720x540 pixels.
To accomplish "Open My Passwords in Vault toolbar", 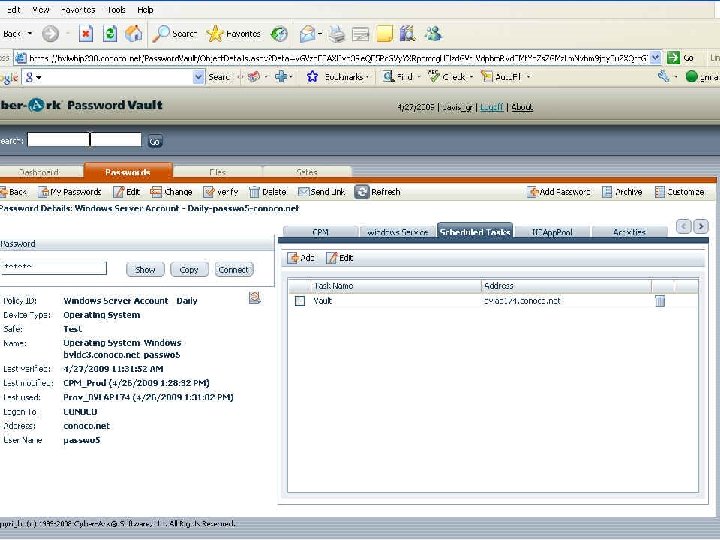I will (x=70, y=192).
